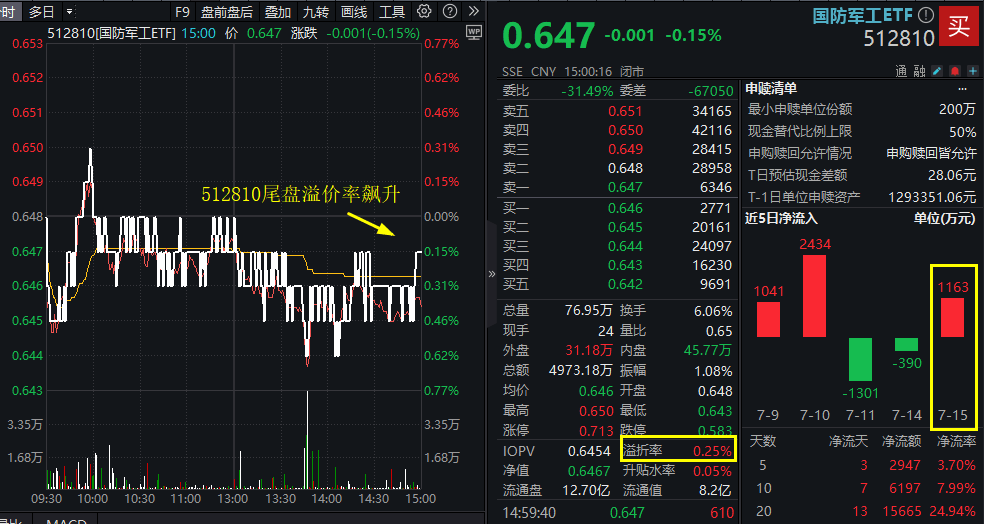This screenshot has height=524, width=984.
Task: Click 总额 value 4973.18万
Action: click(x=580, y=370)
